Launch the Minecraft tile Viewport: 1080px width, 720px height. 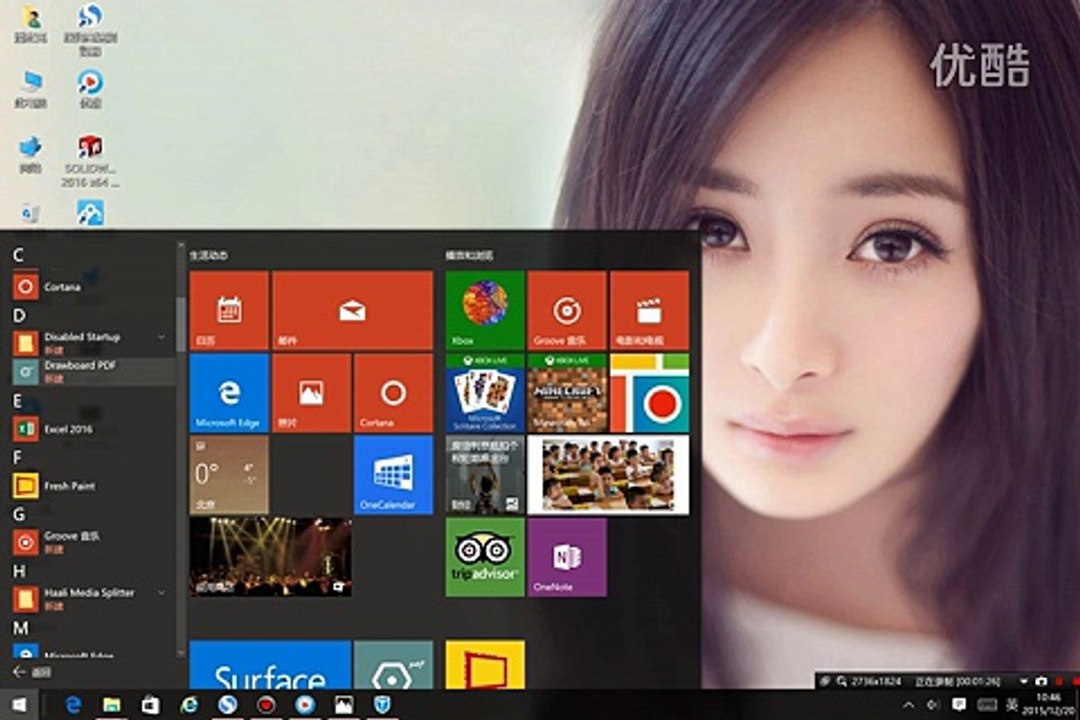pos(567,393)
